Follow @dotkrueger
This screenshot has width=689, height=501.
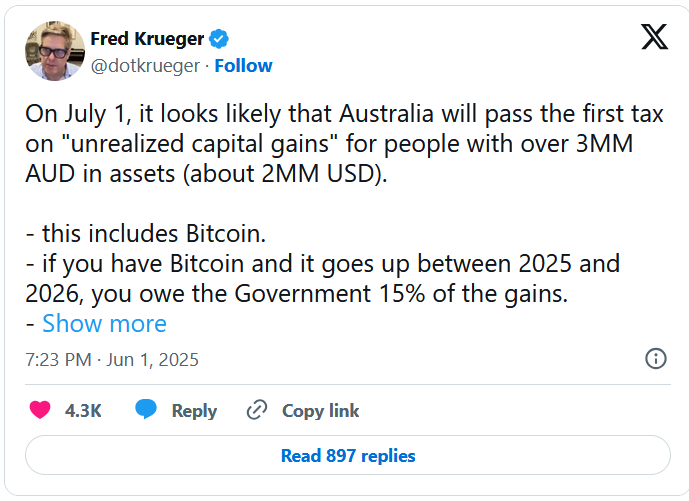243,66
